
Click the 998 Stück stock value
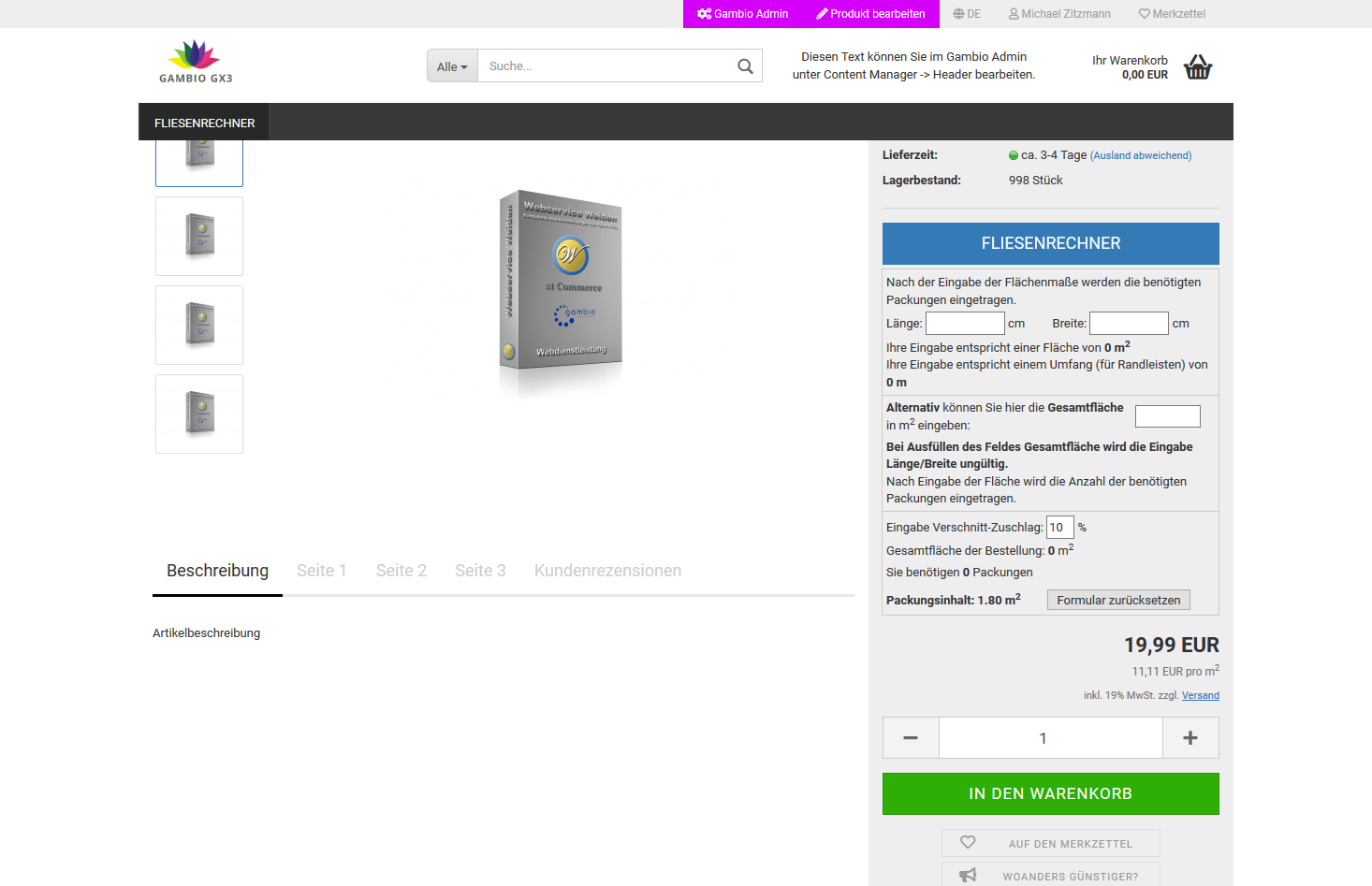(1036, 181)
